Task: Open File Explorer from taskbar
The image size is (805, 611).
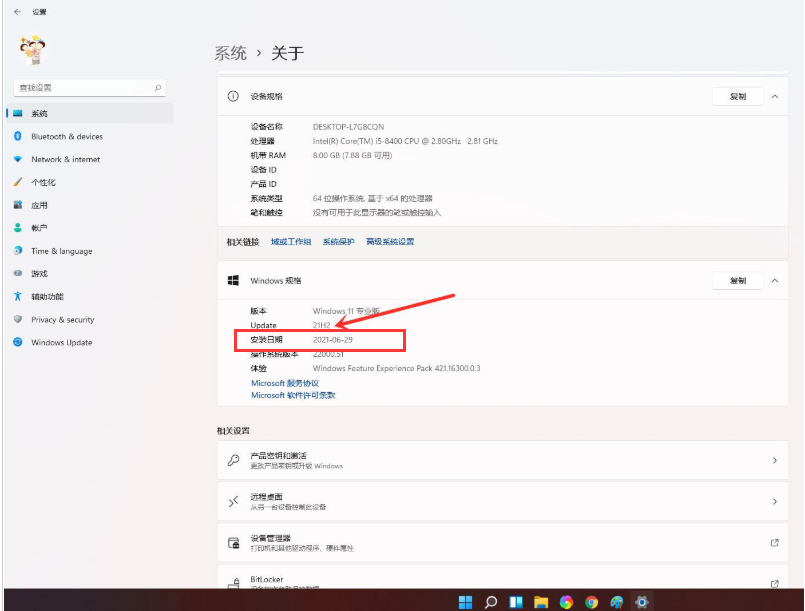Action: [541, 602]
